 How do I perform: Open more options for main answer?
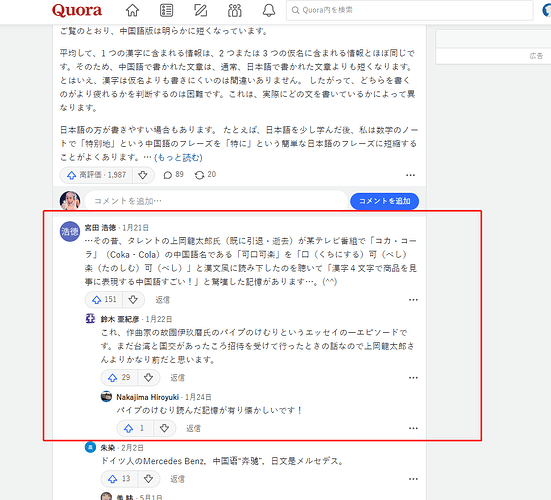click(410, 175)
